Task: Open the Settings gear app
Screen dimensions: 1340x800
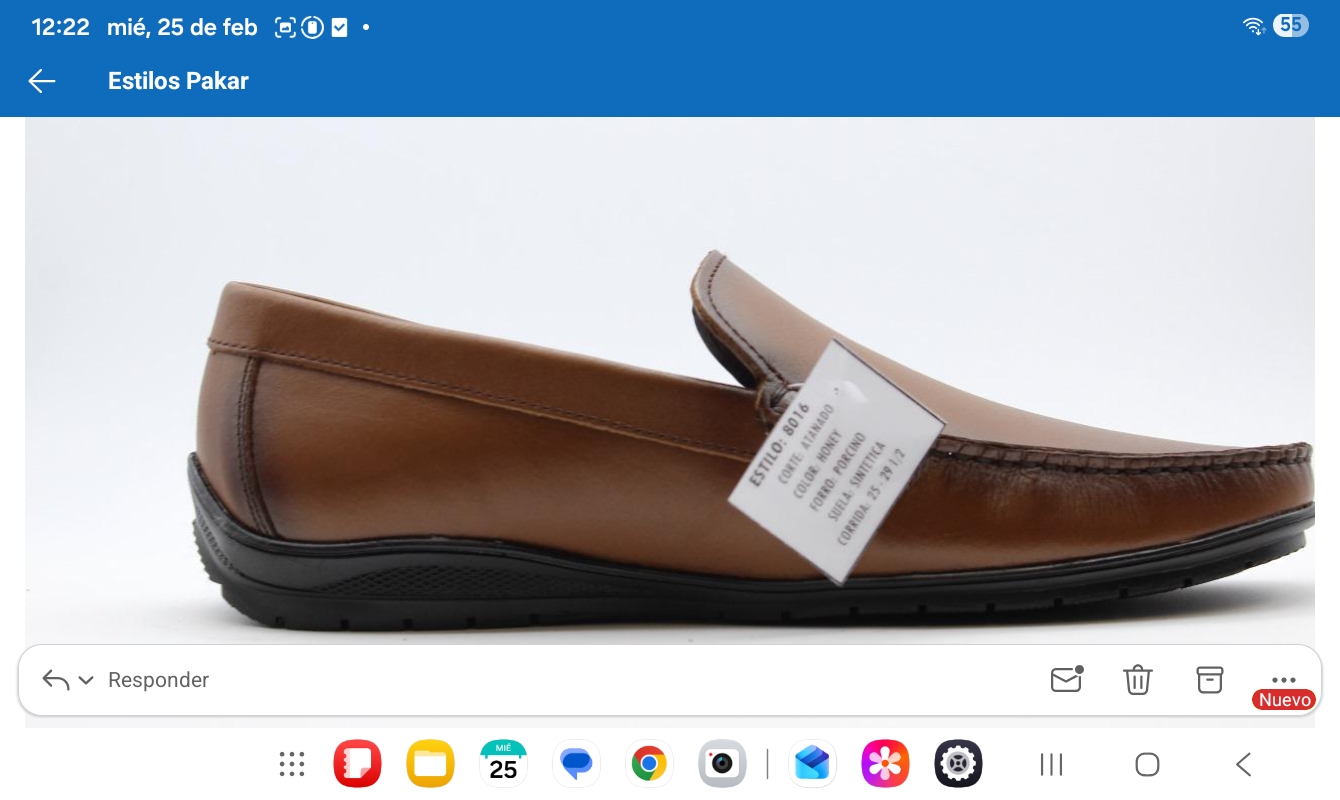Action: 958,765
